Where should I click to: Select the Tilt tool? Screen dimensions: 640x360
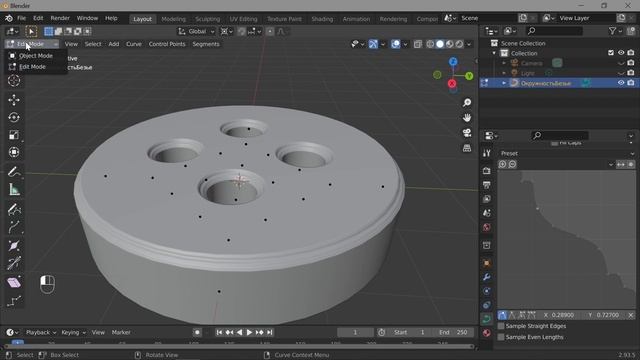(x=14, y=263)
